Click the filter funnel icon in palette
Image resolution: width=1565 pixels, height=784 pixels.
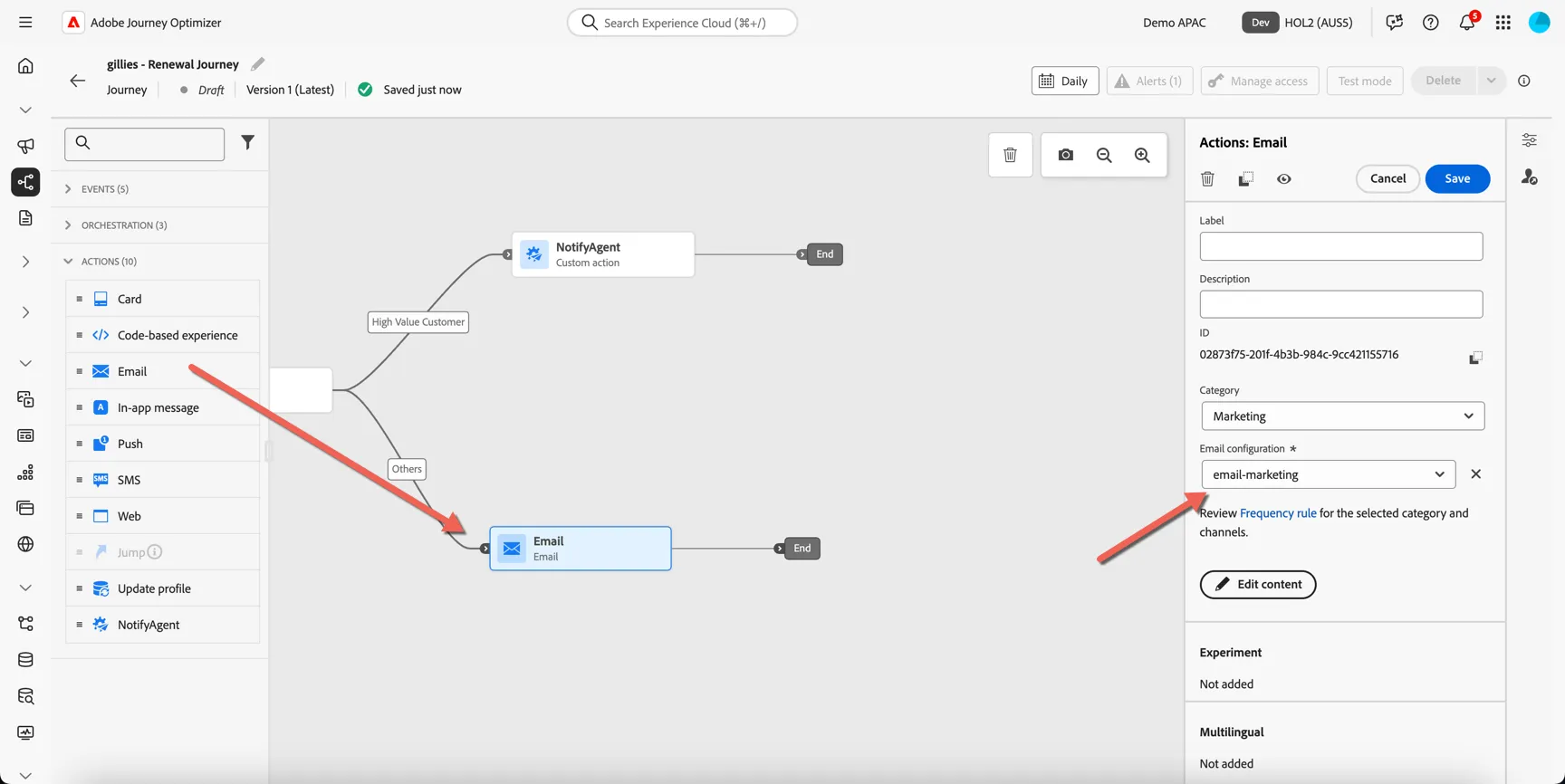(x=247, y=142)
